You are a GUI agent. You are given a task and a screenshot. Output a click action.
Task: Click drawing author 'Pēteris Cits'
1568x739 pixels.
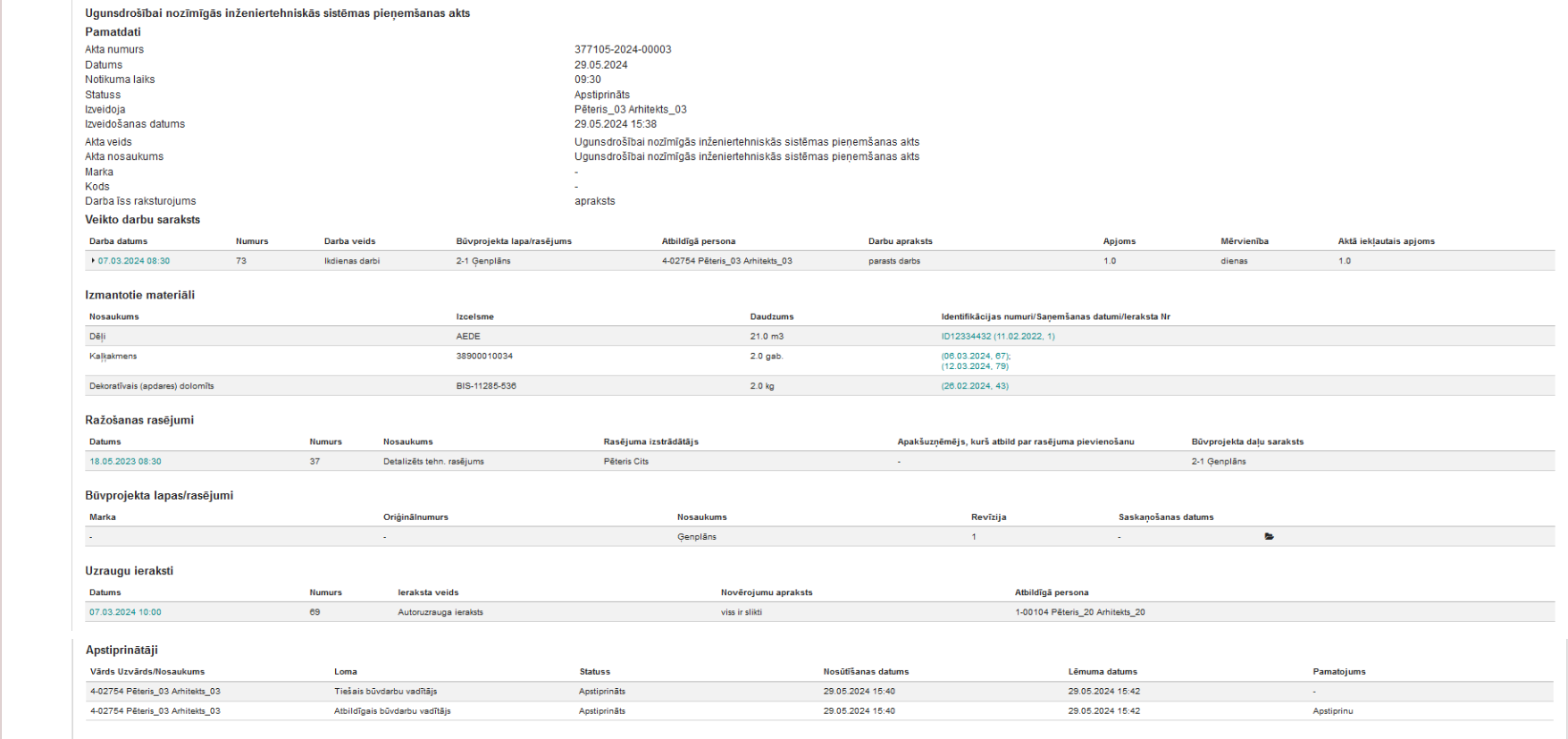tap(626, 462)
